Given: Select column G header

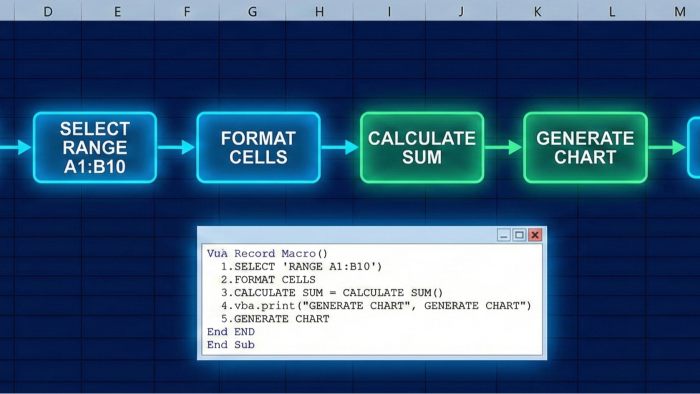Looking at the screenshot, I should click(x=252, y=12).
